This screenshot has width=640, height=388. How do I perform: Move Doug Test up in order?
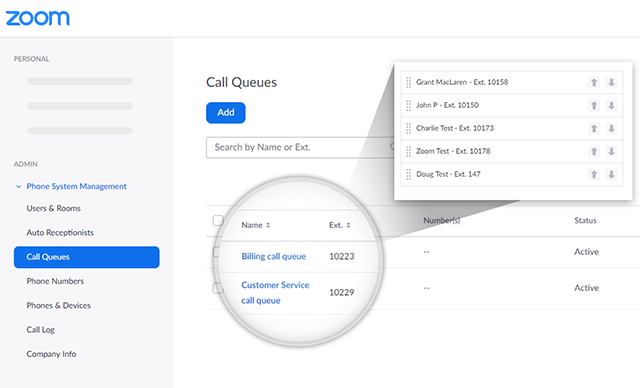[x=594, y=175]
